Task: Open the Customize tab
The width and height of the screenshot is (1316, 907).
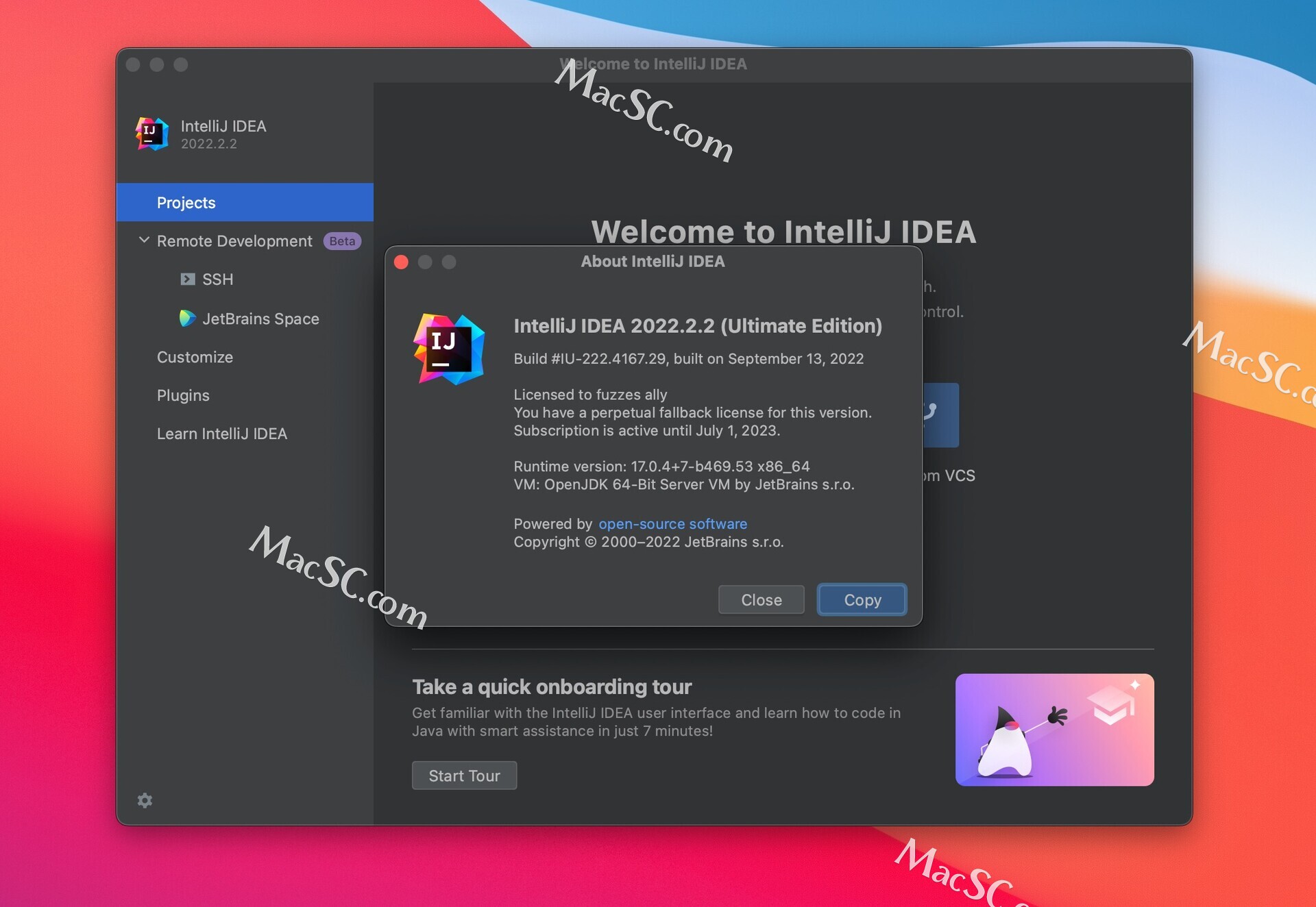Action: point(195,357)
